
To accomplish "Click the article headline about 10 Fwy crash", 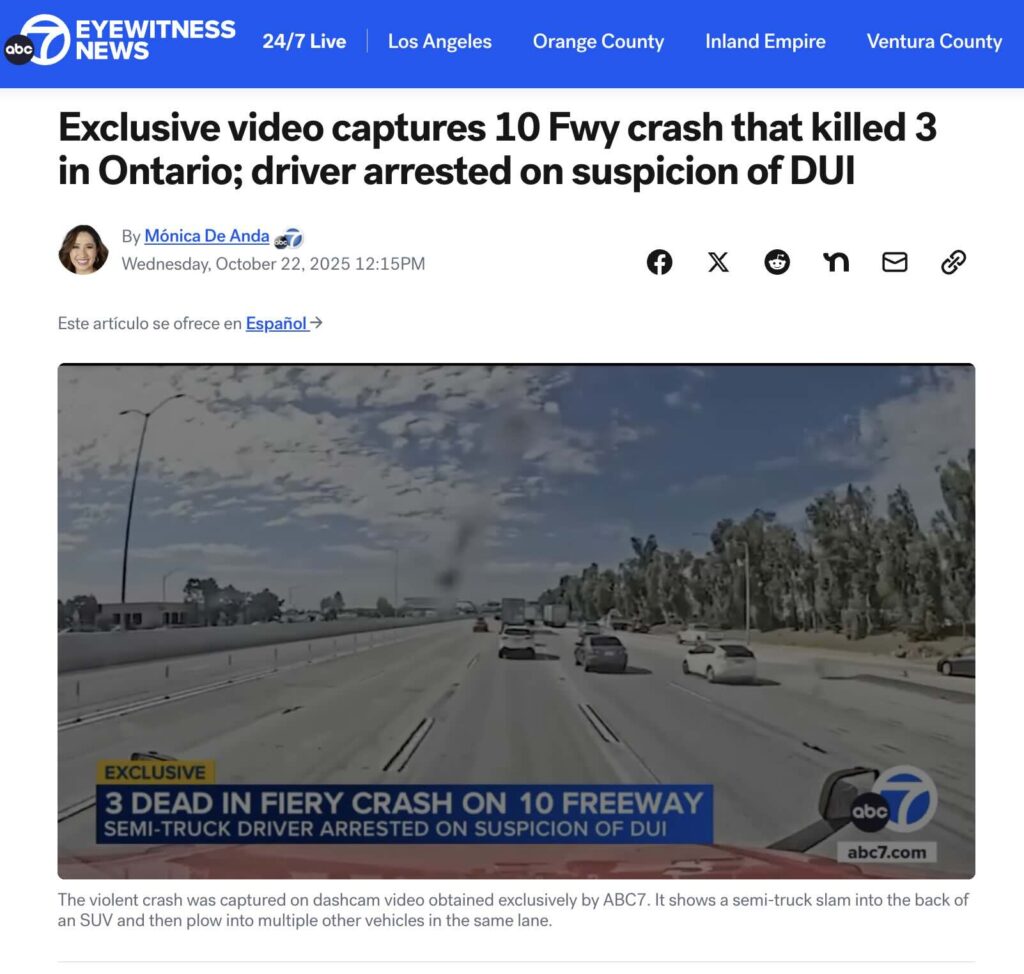I will tap(497, 149).
